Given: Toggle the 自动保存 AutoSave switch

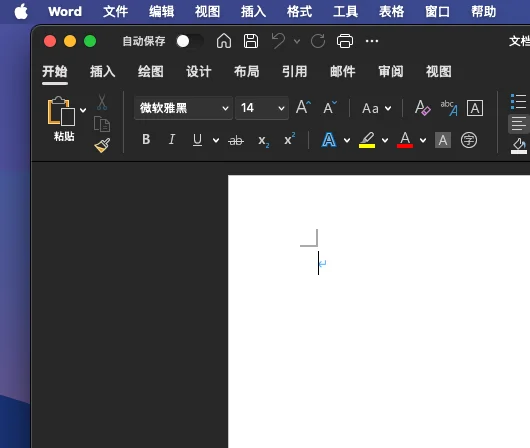Looking at the screenshot, I should coord(190,41).
